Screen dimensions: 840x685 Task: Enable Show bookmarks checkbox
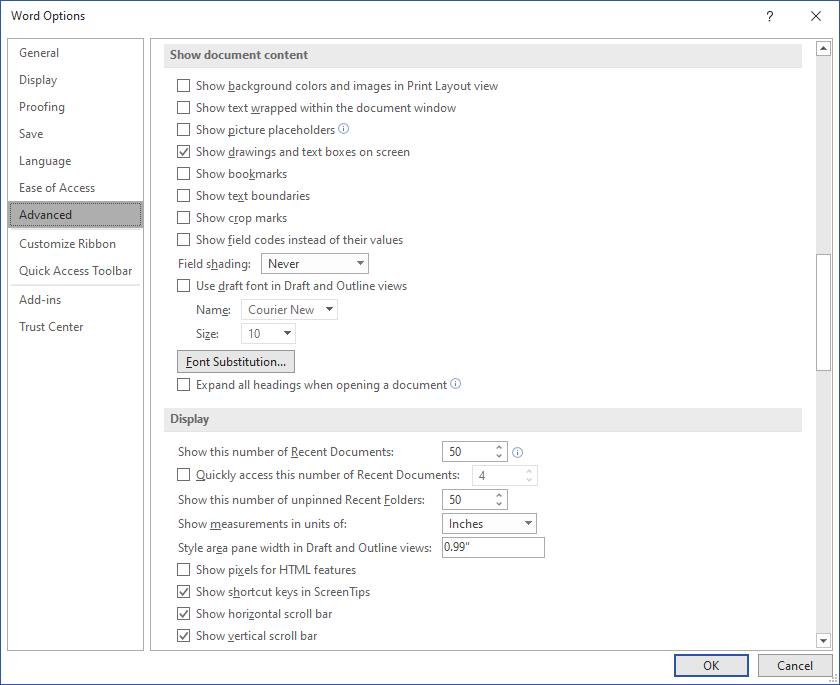184,174
